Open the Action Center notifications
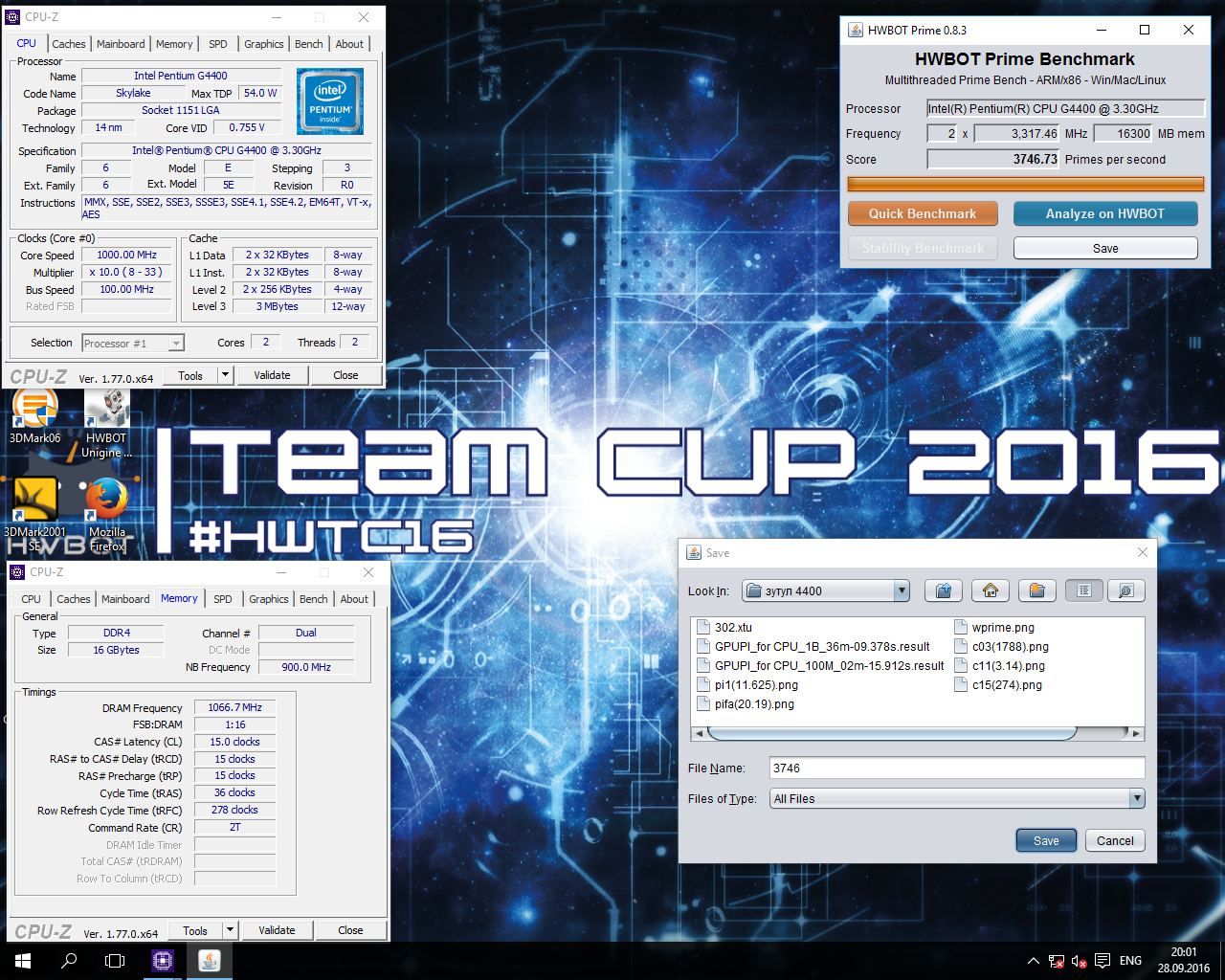1225x980 pixels. point(1102,961)
